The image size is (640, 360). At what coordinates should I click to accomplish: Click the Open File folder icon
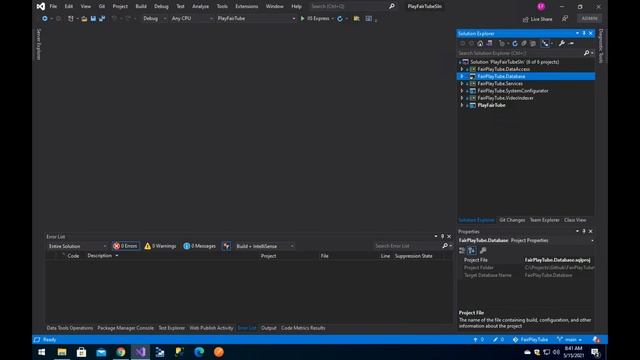point(84,18)
